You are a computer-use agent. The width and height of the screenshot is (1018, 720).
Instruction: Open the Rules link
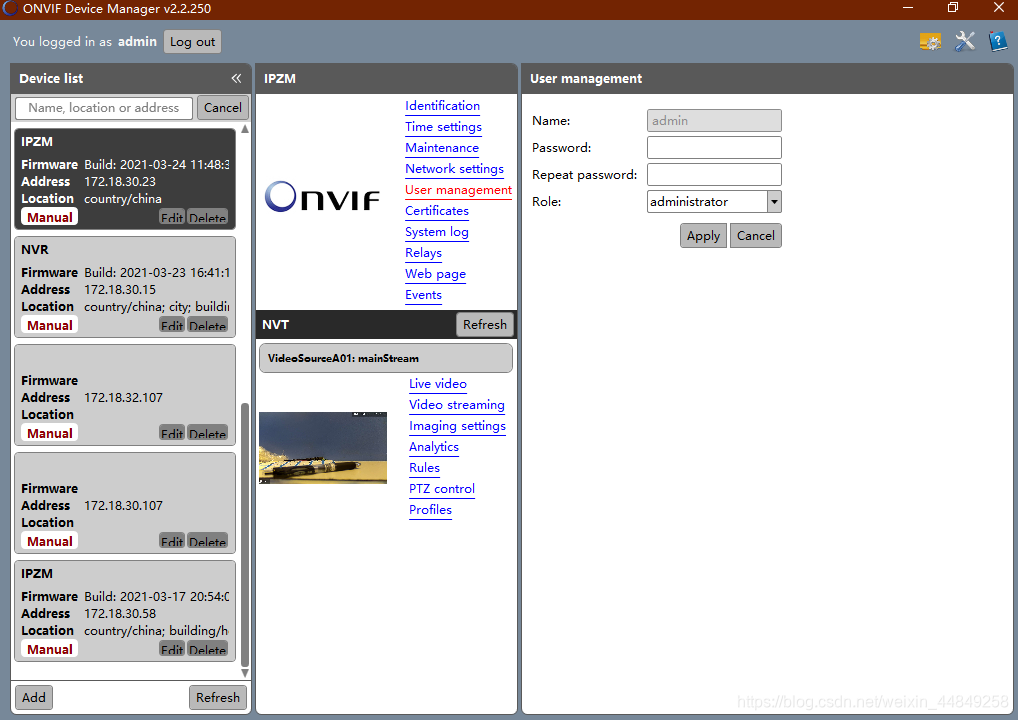425,467
